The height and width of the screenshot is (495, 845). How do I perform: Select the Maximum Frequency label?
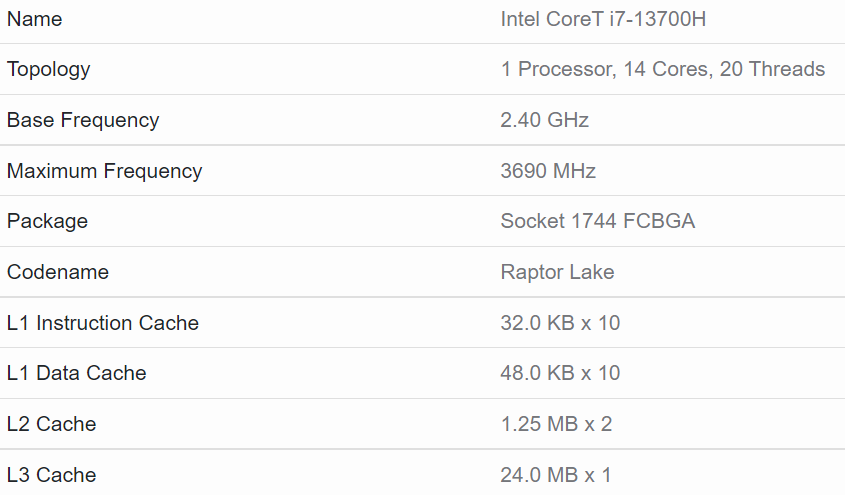point(105,171)
